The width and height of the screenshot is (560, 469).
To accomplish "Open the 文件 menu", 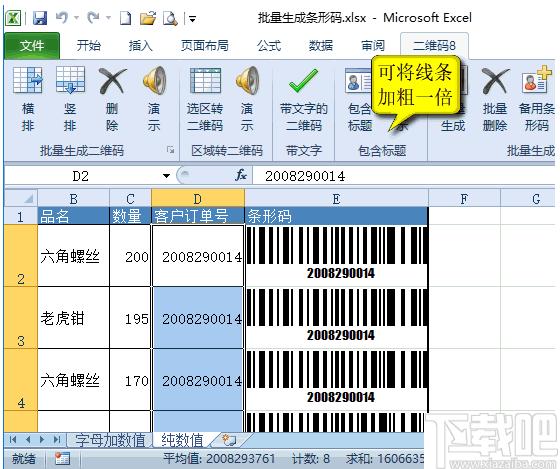I will (32, 46).
